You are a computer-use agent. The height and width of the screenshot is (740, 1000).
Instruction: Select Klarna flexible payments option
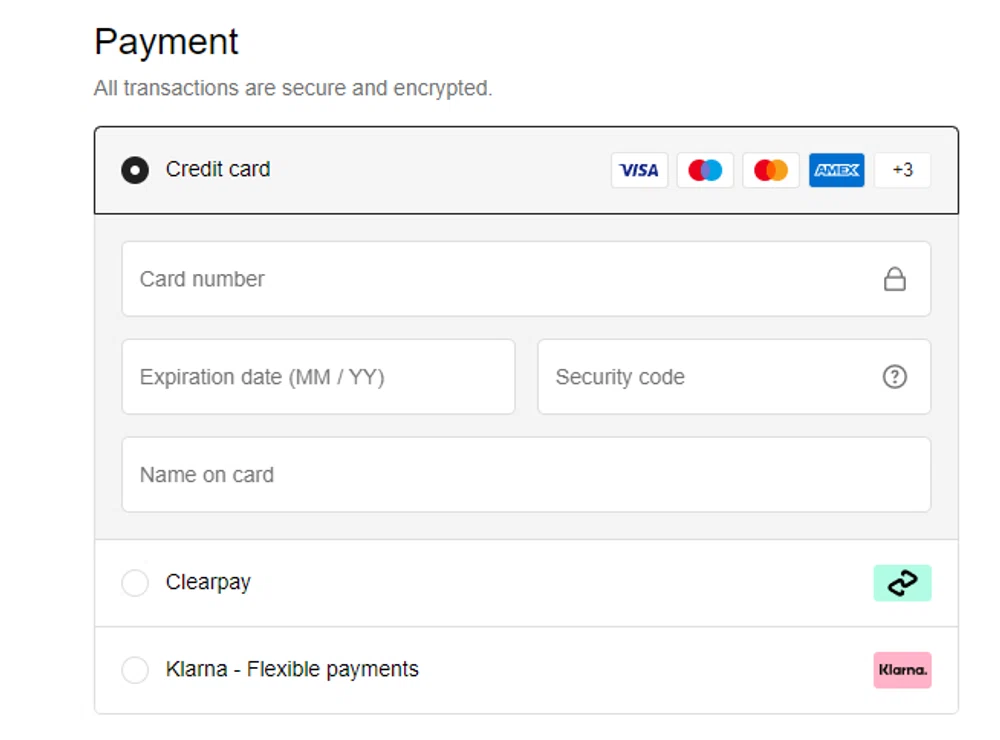(135, 670)
